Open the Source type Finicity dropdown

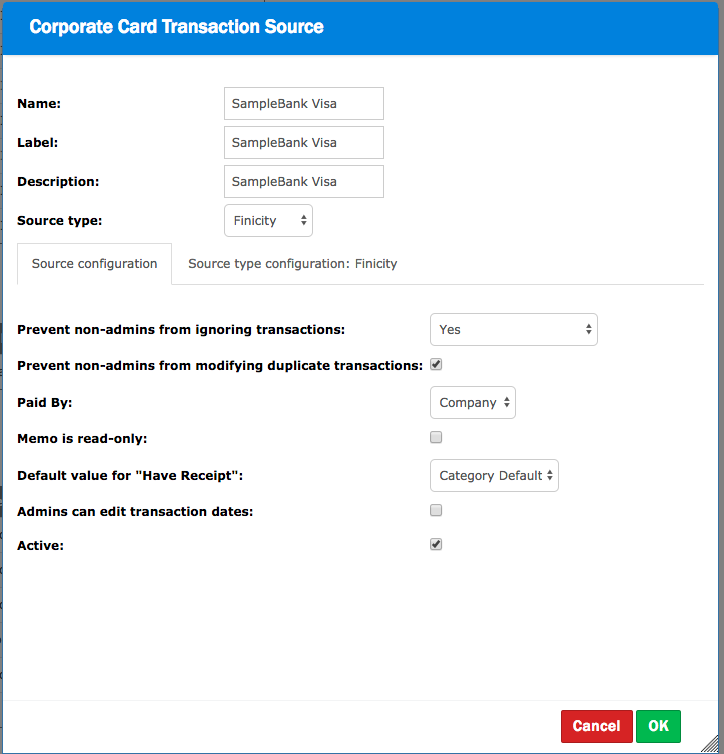268,221
